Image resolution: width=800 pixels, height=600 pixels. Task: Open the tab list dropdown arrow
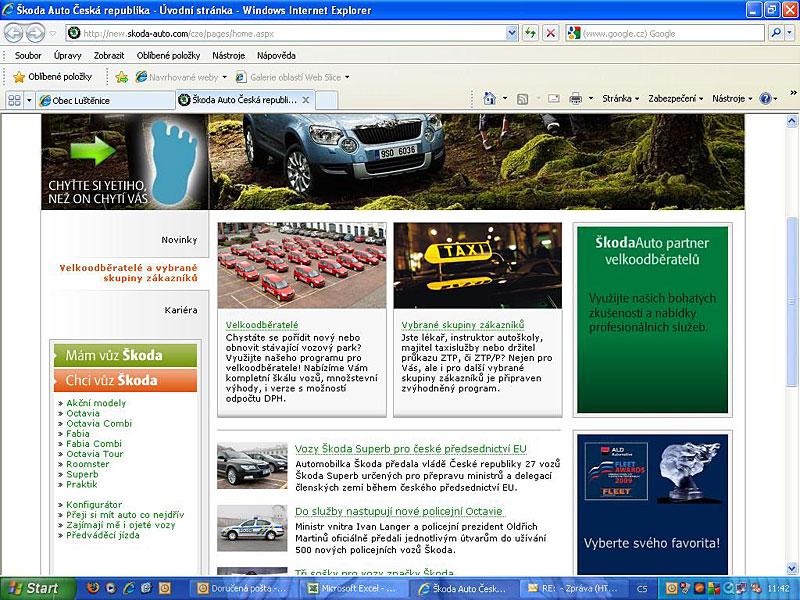pos(29,100)
